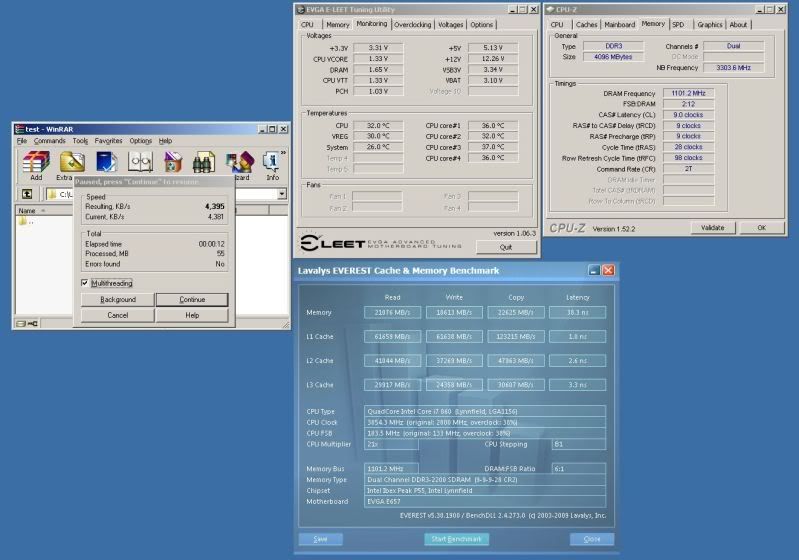Click the Delete (recycle bin) icon in WinRAR
799x560 pixels.
pos(173,162)
